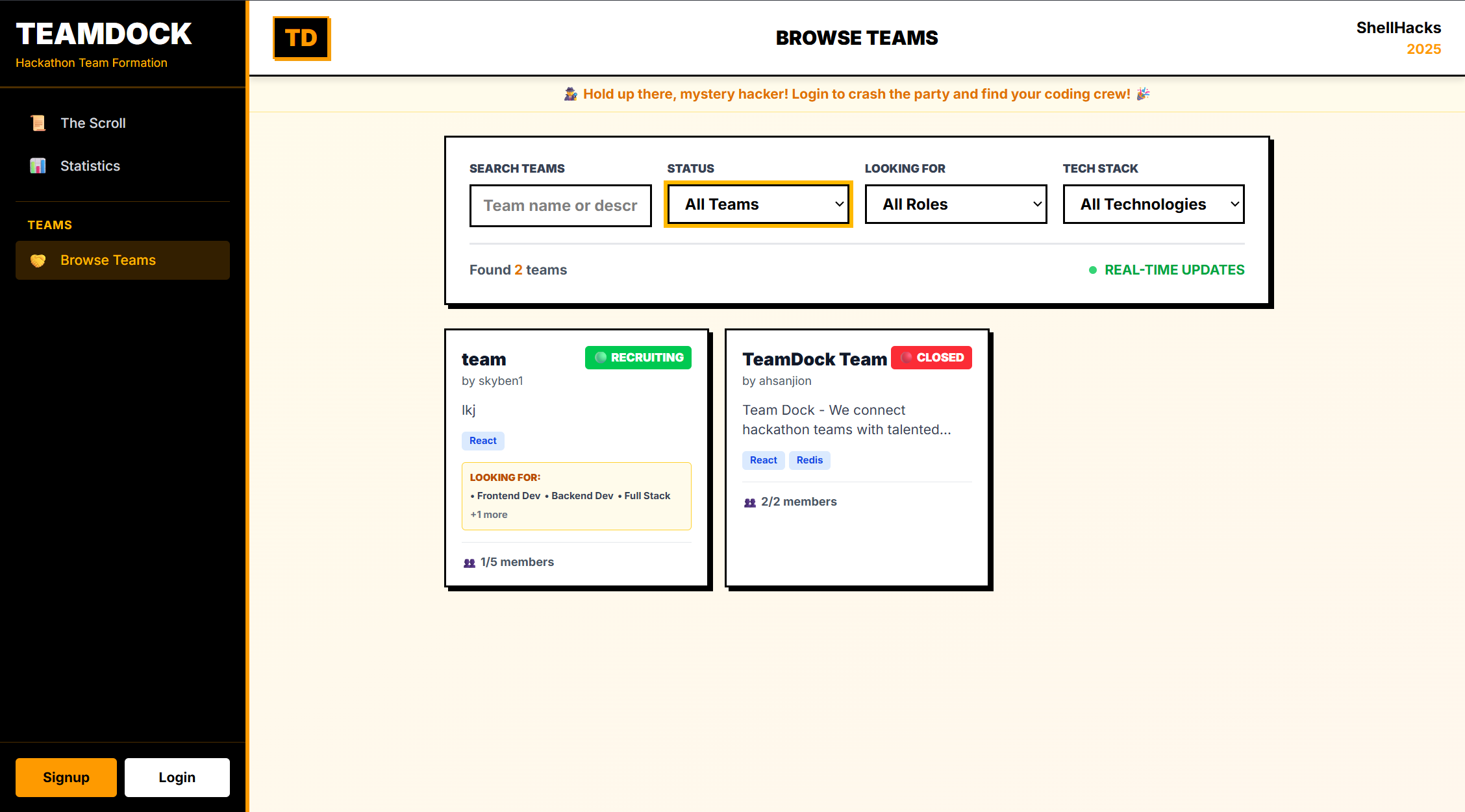Open The Scroll in sidebar
This screenshot has width=1465, height=812.
93,123
